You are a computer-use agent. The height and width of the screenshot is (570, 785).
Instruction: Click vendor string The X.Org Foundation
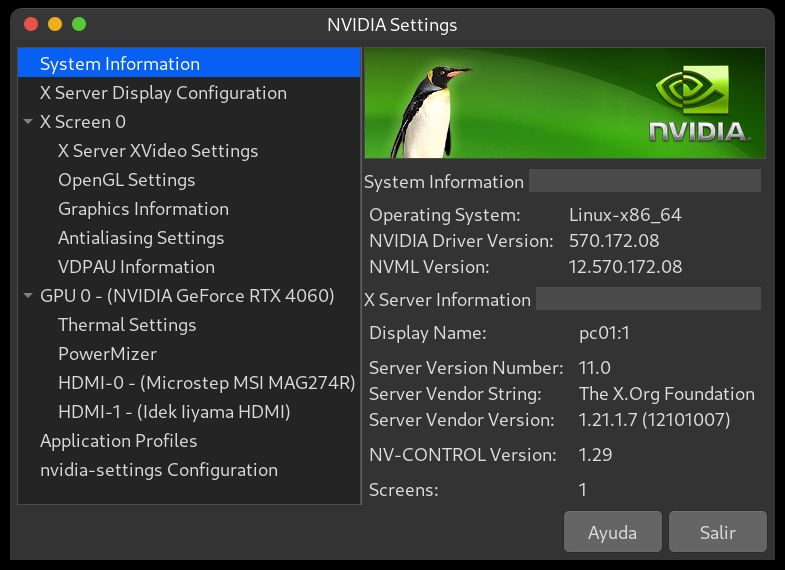point(666,394)
